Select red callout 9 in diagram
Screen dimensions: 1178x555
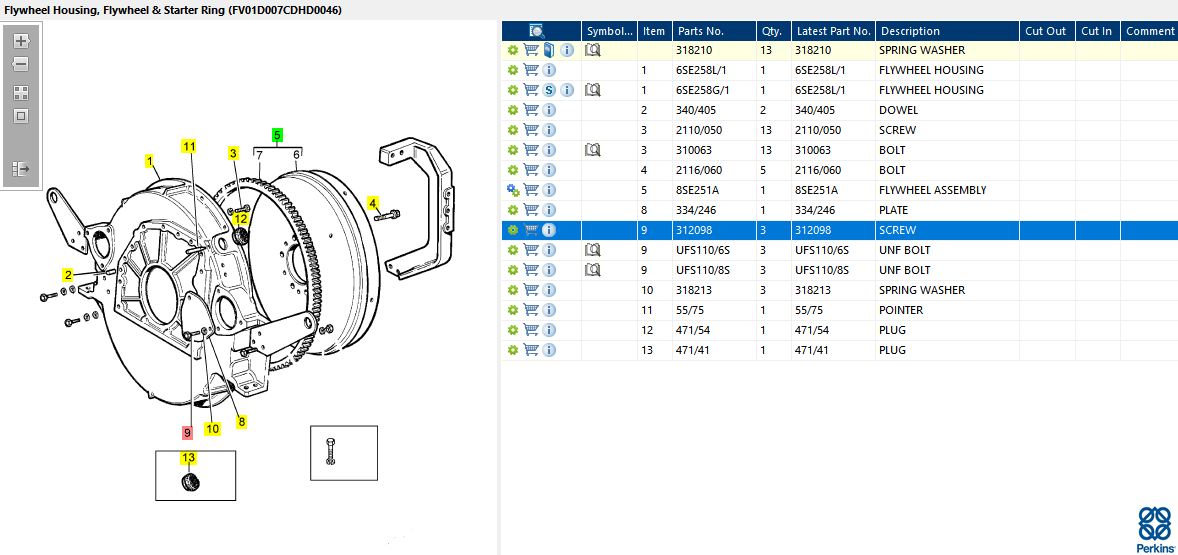[187, 433]
